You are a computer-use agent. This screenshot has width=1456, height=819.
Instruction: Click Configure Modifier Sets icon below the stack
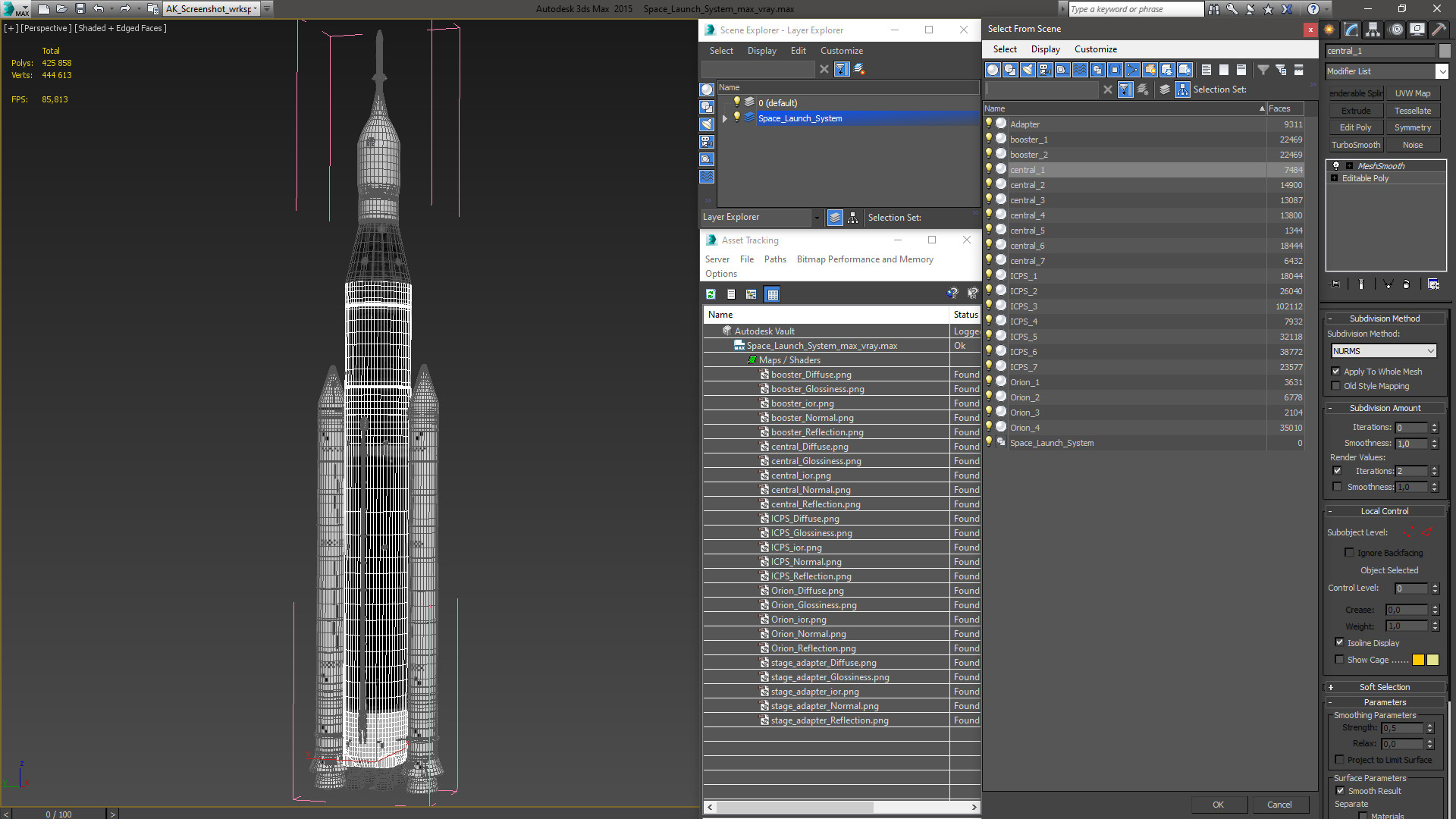tap(1433, 284)
